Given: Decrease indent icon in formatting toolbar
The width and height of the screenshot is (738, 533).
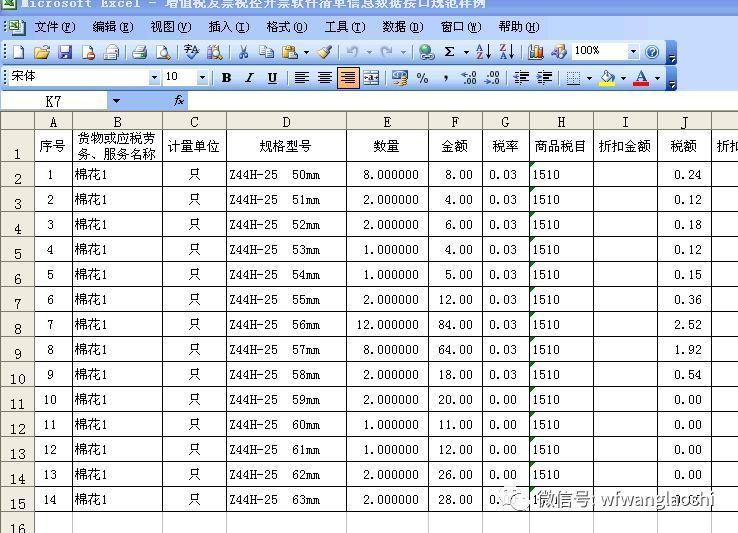Looking at the screenshot, I should click(521, 78).
